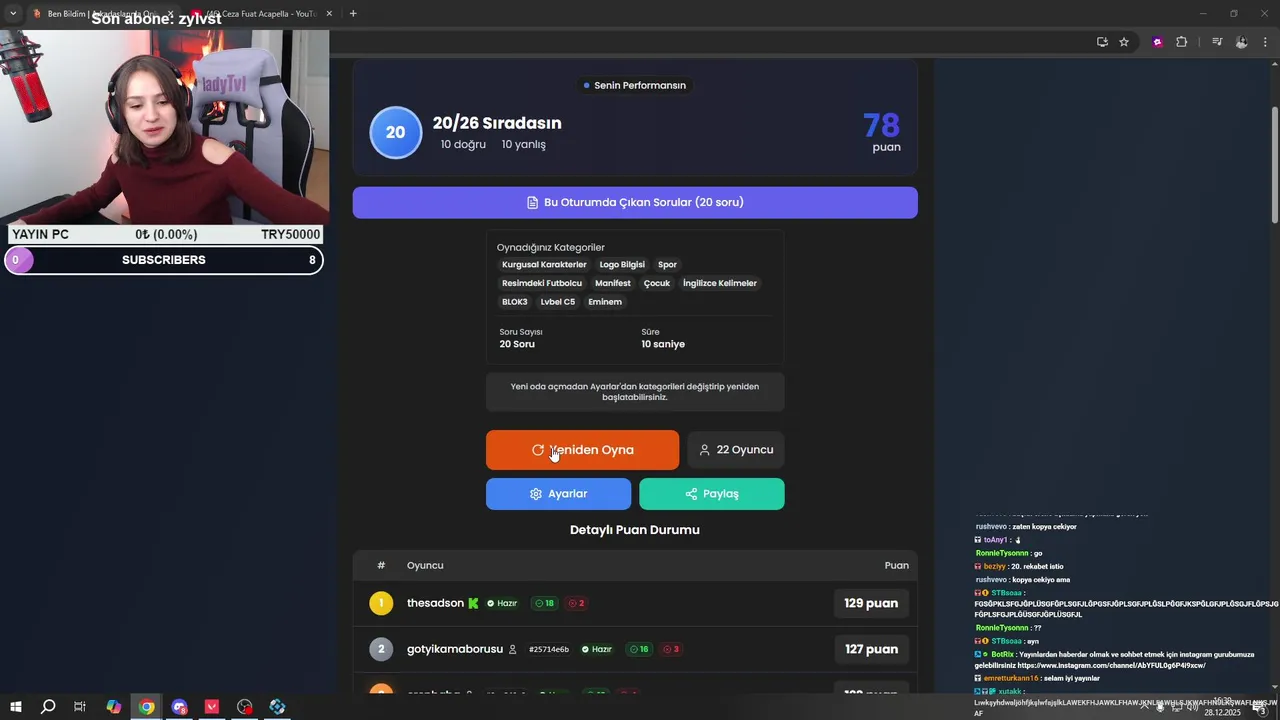Click the Paylaş share button
The image size is (1280, 720).
(712, 494)
